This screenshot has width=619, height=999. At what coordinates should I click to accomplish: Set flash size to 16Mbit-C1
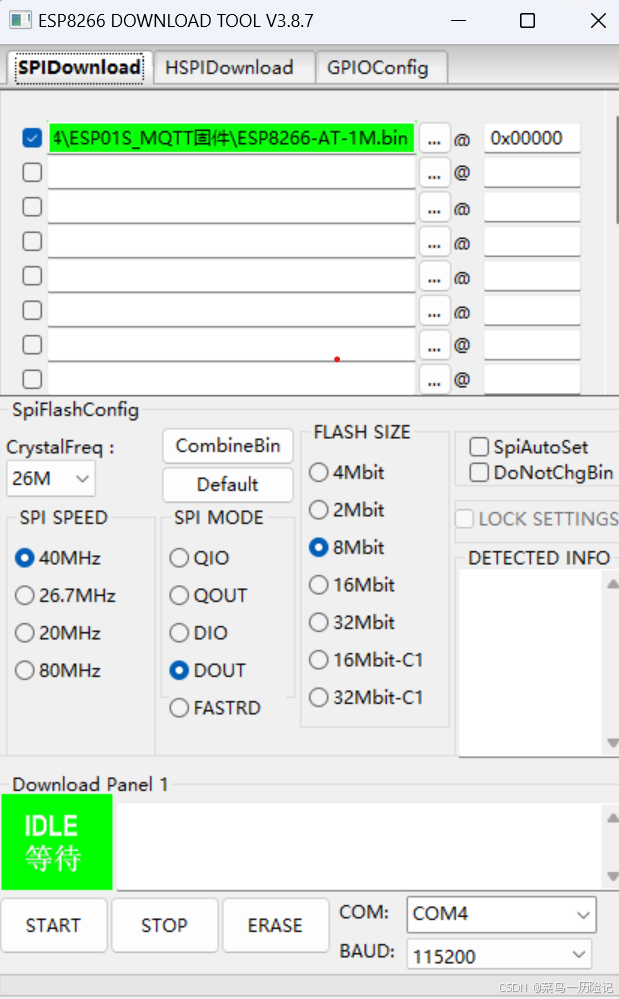tap(366, 660)
